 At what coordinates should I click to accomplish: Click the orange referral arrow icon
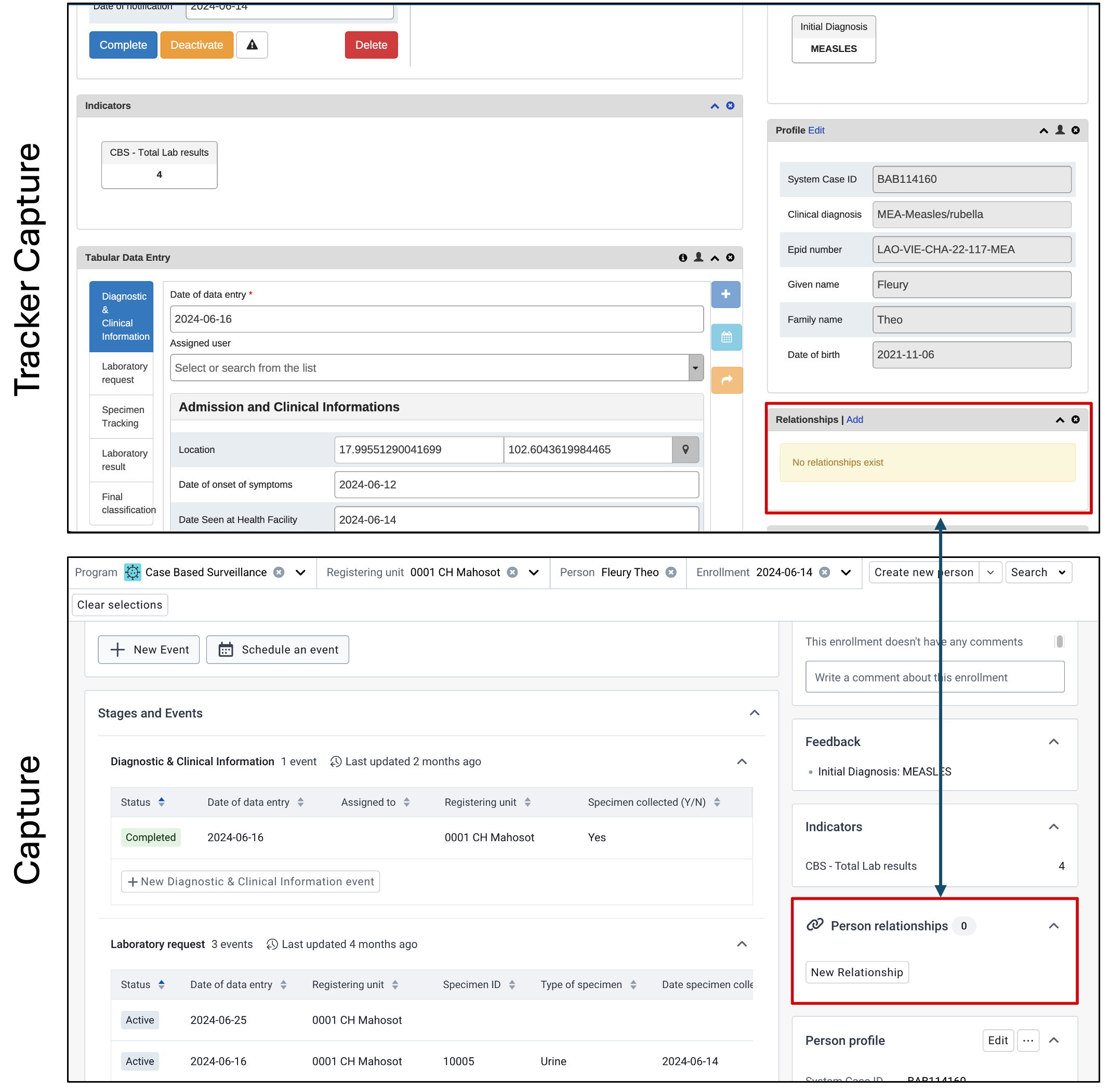pyautogui.click(x=727, y=380)
